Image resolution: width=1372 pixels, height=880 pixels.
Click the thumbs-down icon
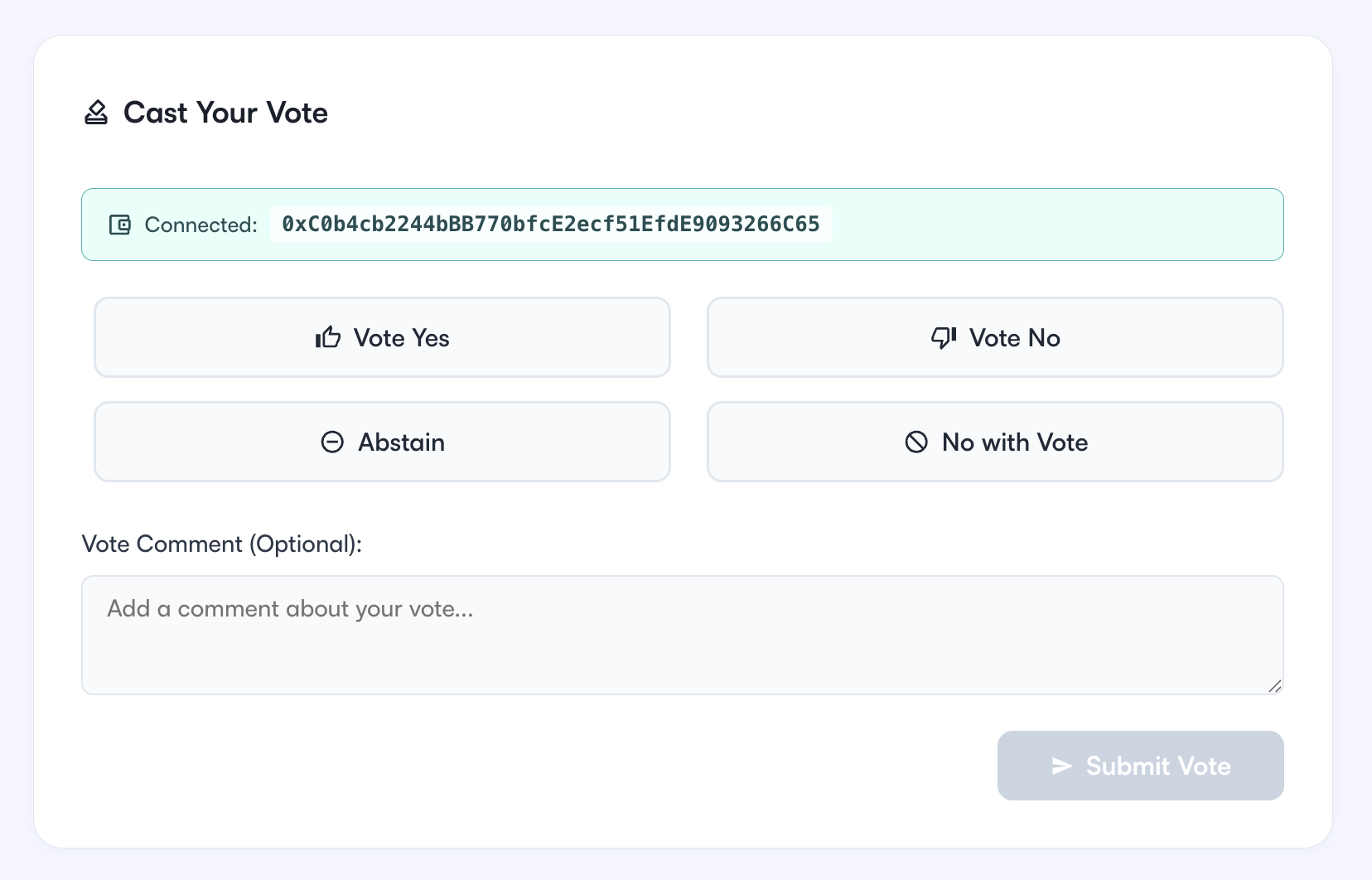pos(944,337)
